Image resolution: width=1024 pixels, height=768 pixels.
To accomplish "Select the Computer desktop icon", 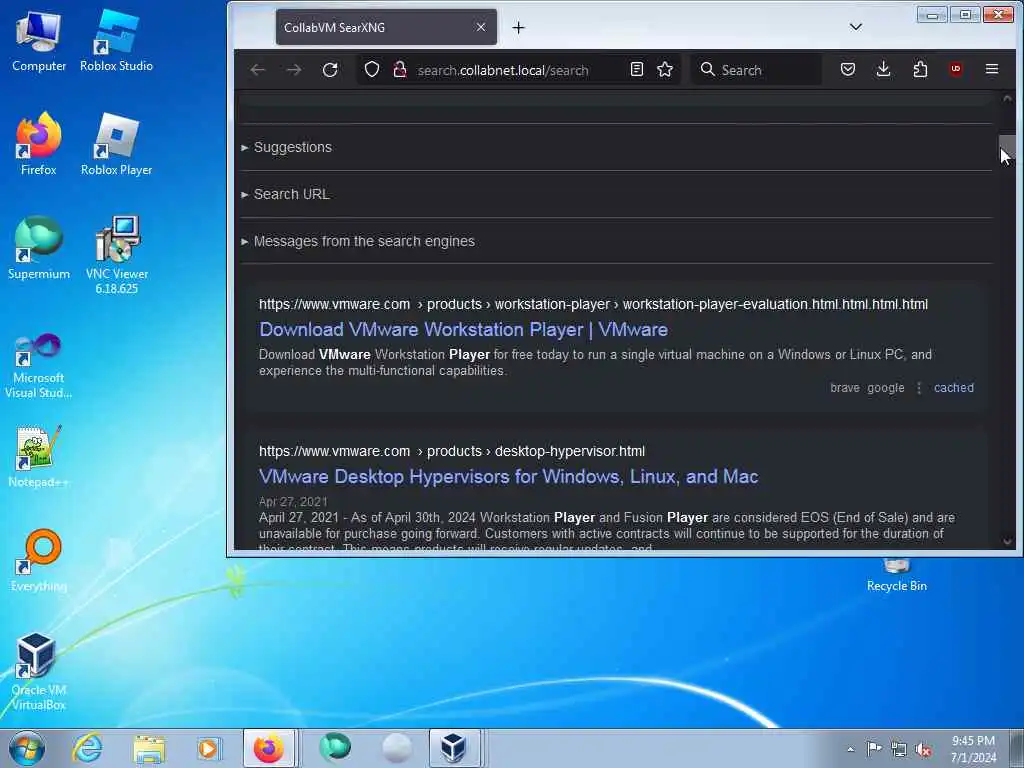I will point(39,42).
